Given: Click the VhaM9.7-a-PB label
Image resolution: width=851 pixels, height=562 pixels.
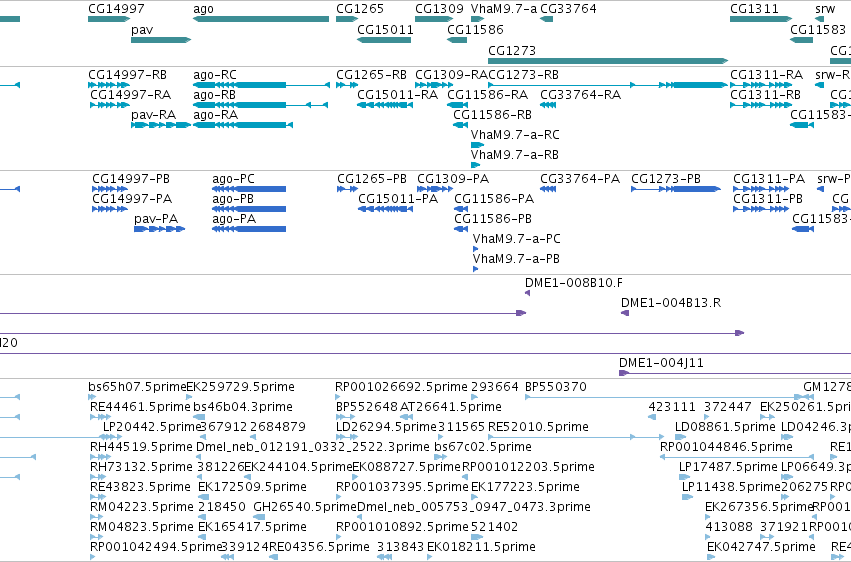Looking at the screenshot, I should click(x=516, y=259).
